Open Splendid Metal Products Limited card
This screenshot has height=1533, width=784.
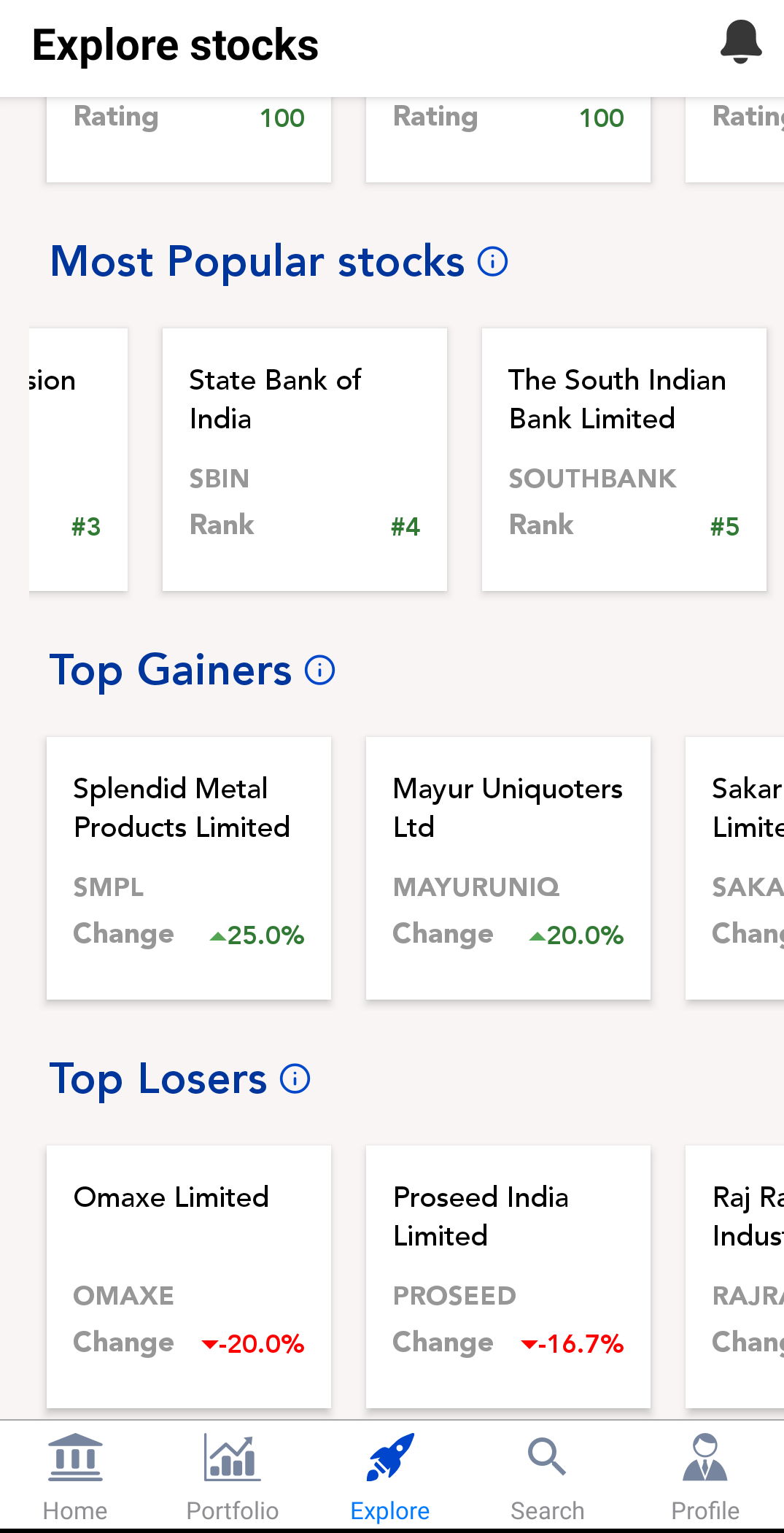pyautogui.click(x=188, y=868)
